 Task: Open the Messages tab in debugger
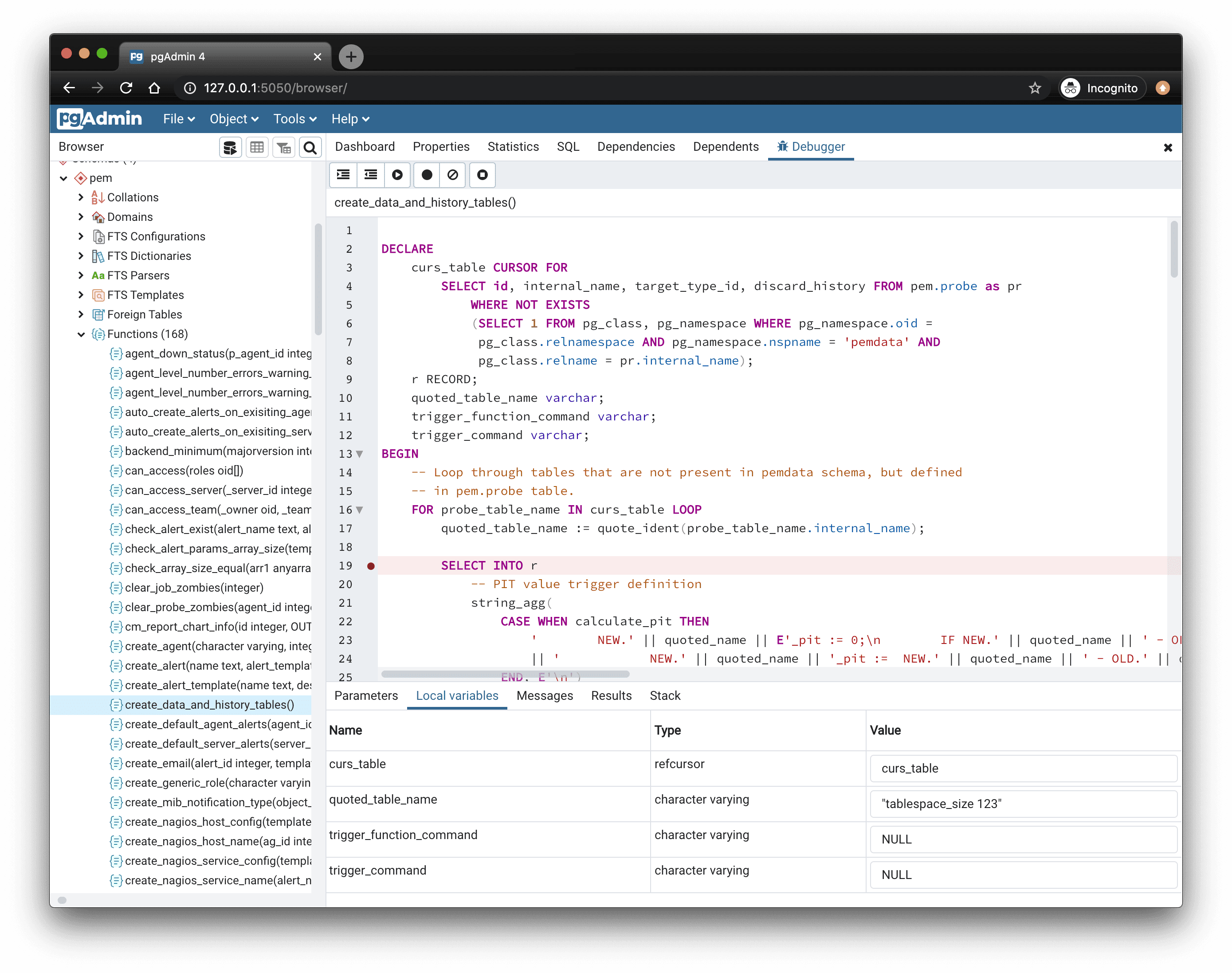[x=545, y=695]
